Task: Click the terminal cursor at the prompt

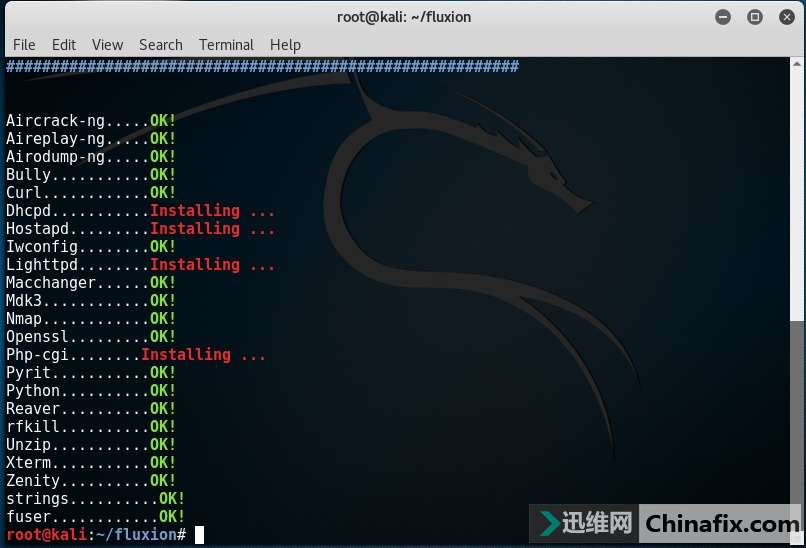Action: (199, 535)
